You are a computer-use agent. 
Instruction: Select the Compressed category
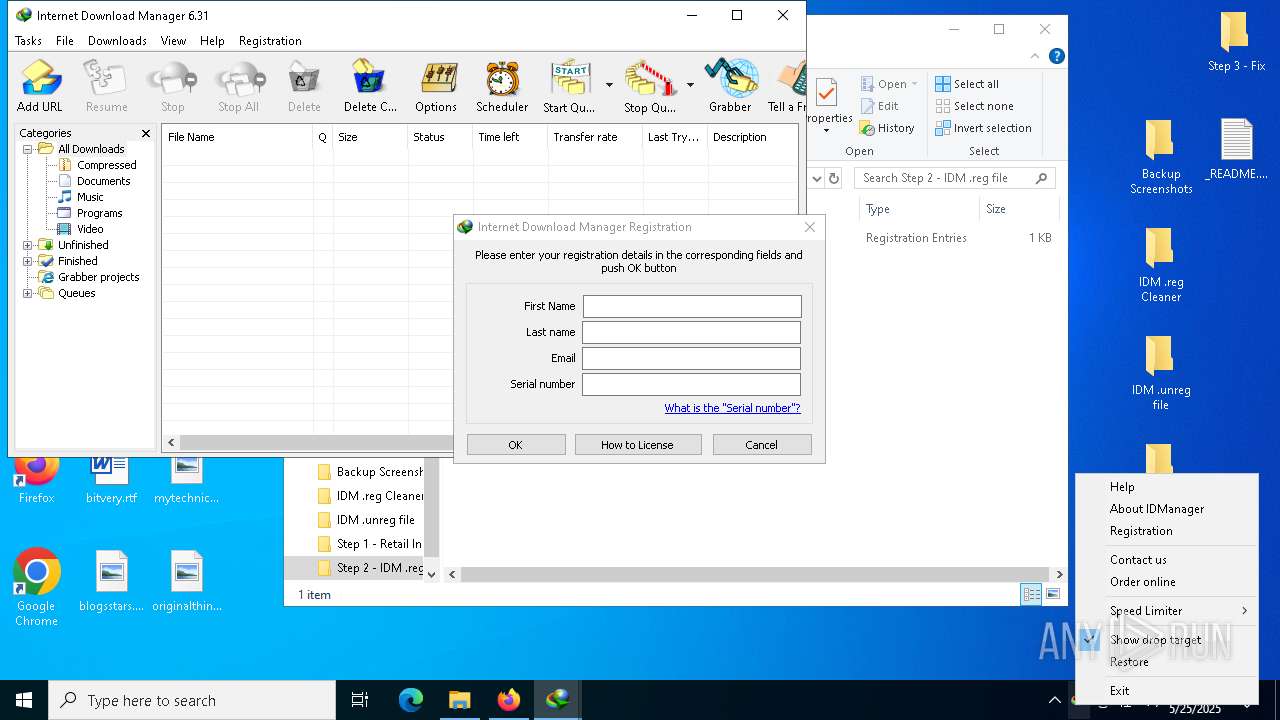pyautogui.click(x=106, y=165)
